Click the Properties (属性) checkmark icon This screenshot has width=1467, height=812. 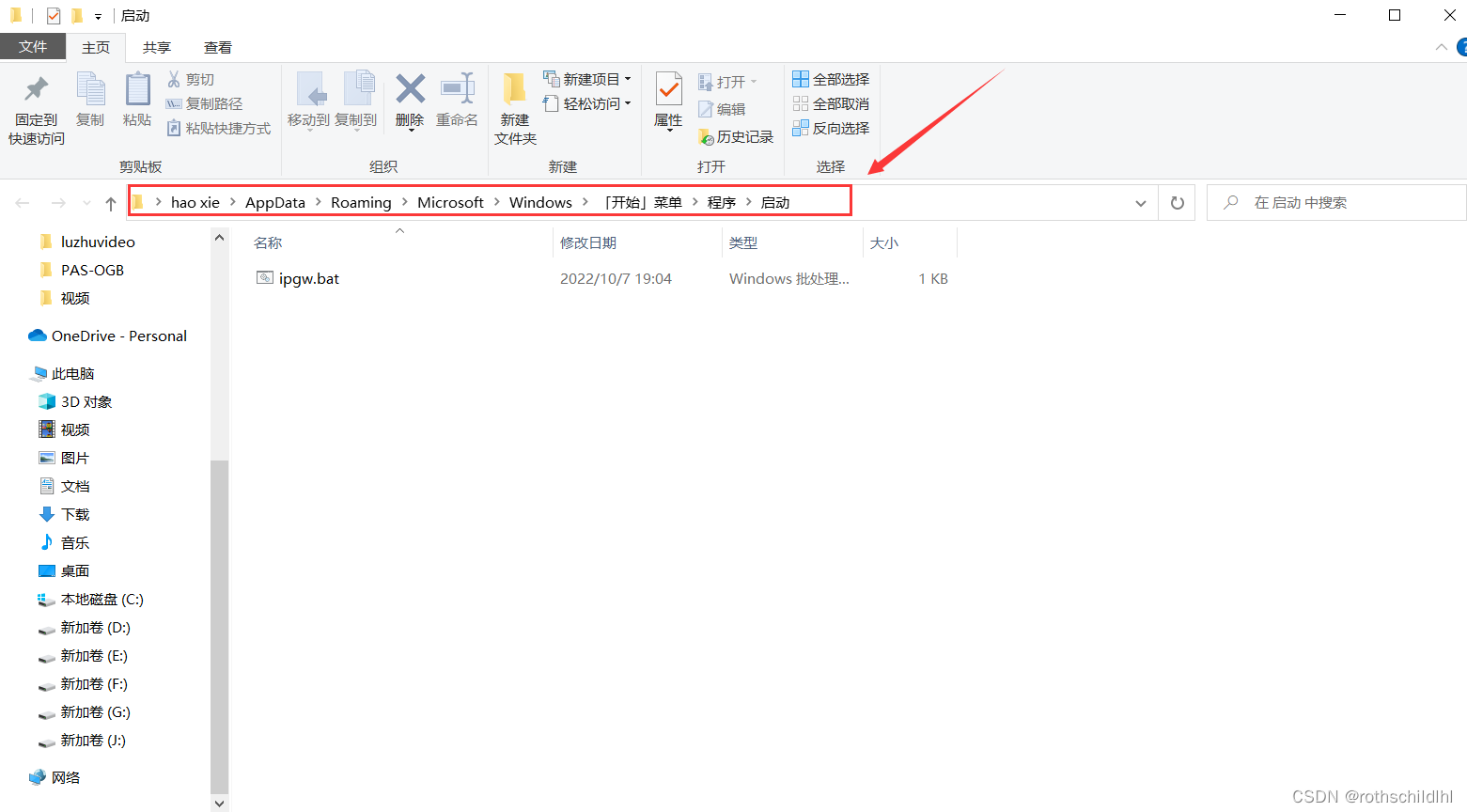coord(668,89)
